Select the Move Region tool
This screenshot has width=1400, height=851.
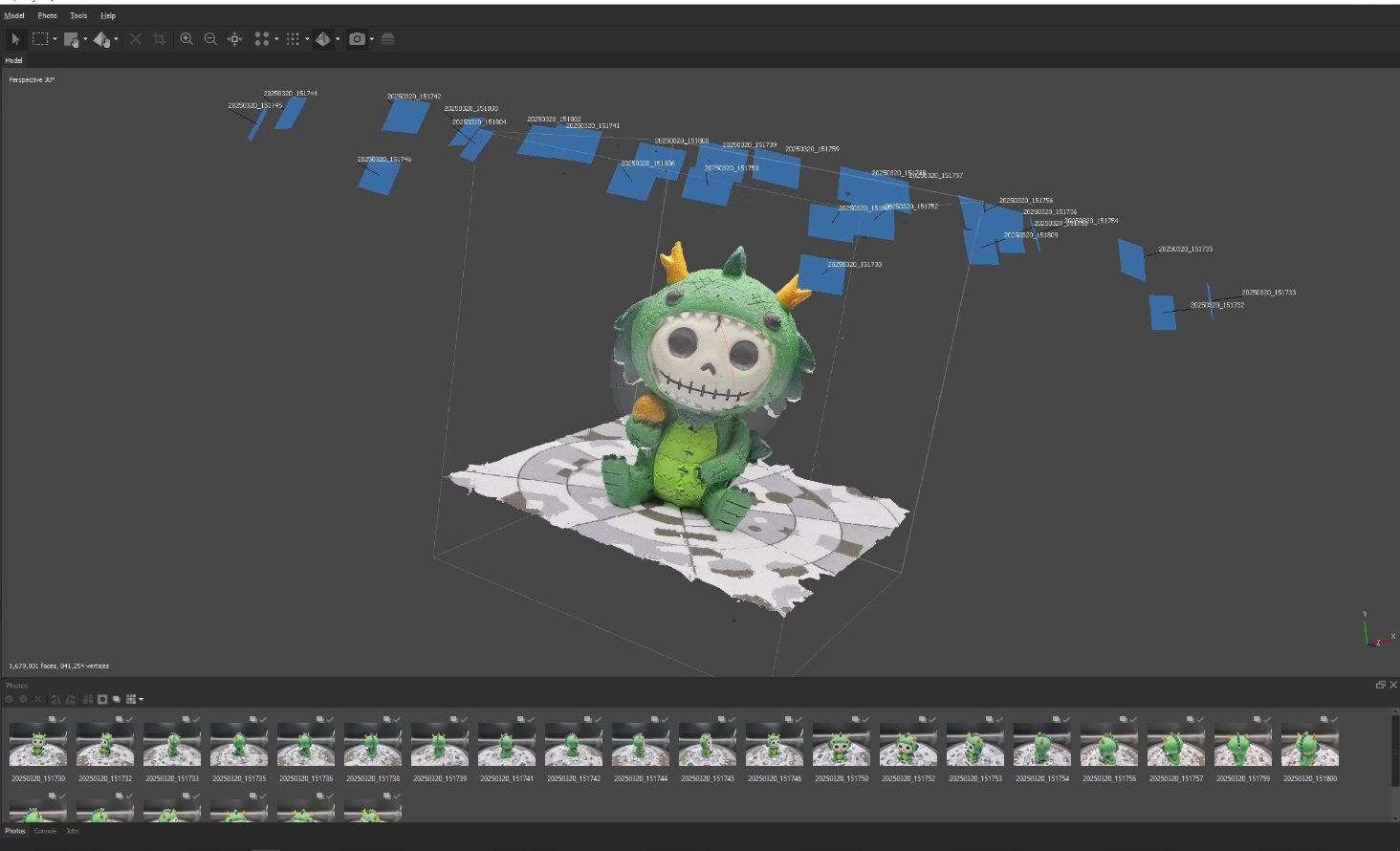(x=71, y=39)
